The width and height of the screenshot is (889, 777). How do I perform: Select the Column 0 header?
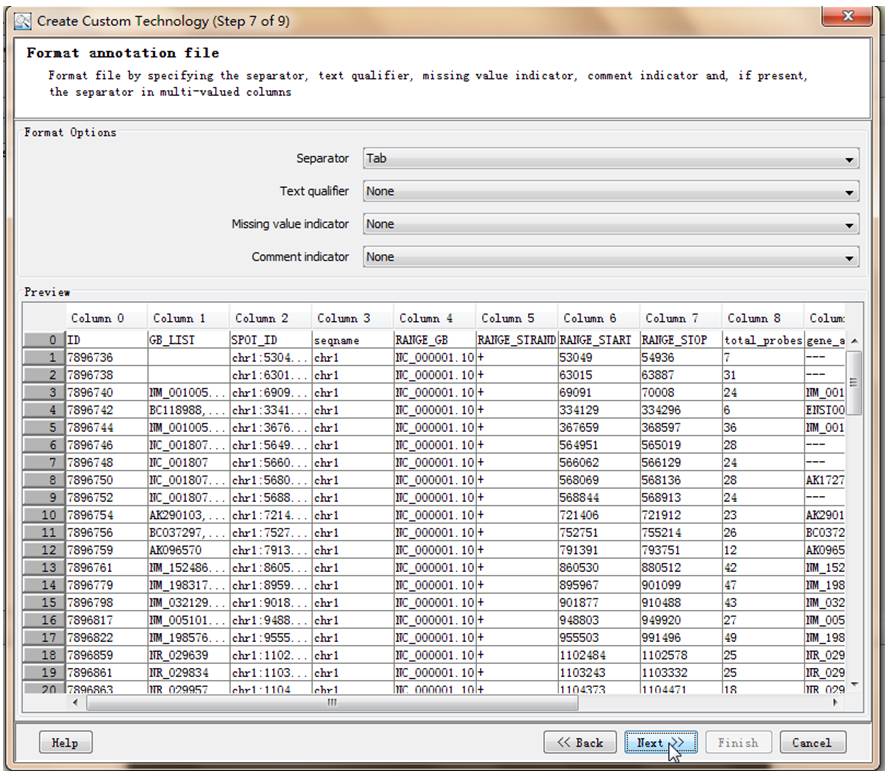click(x=97, y=319)
